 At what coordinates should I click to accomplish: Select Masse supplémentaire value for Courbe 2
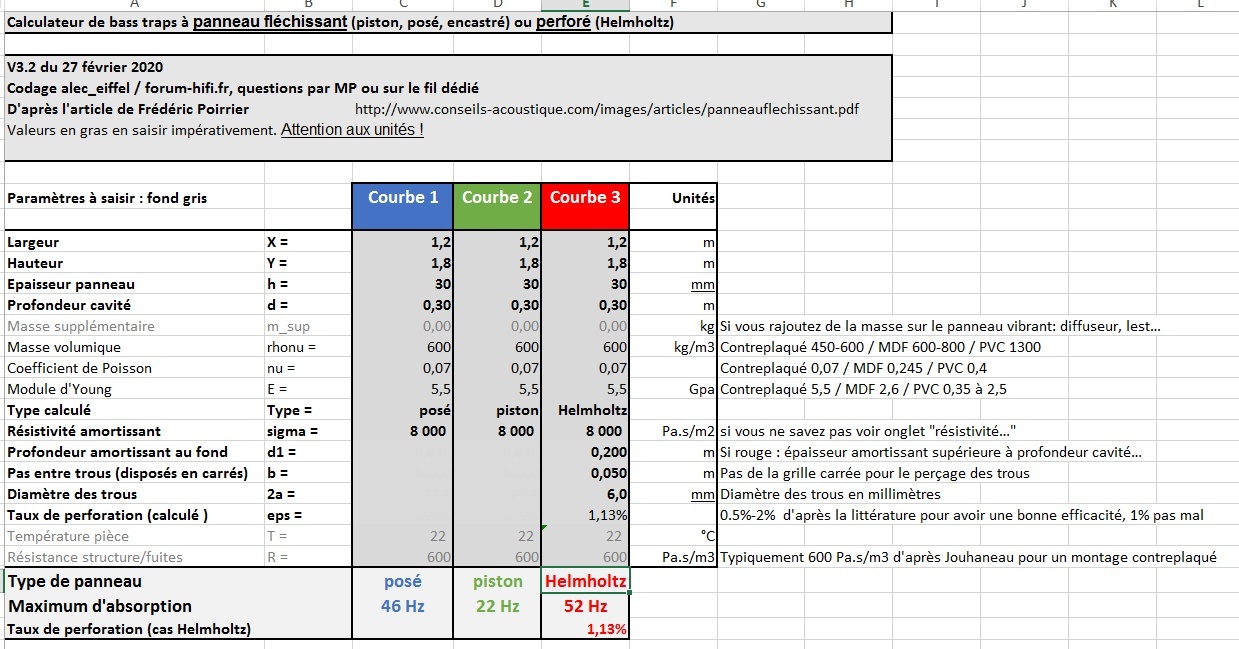point(497,326)
